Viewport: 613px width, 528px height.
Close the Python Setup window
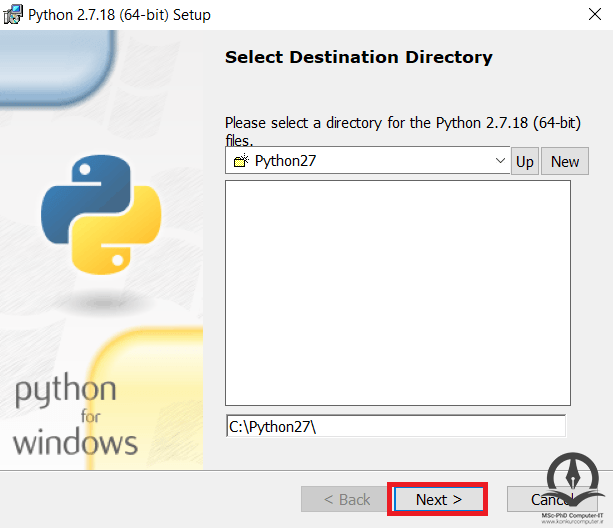coord(595,14)
